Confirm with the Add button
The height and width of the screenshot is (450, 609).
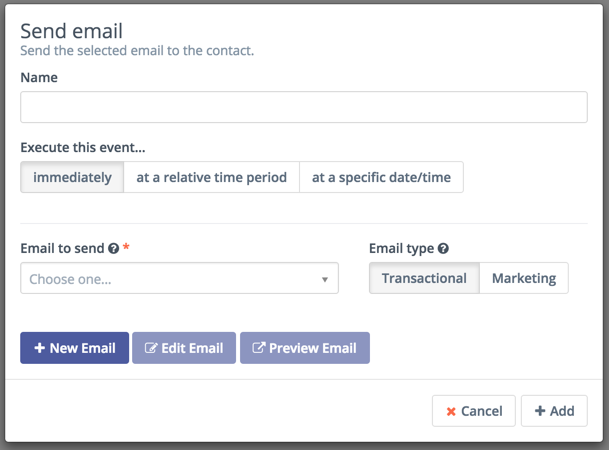554,411
